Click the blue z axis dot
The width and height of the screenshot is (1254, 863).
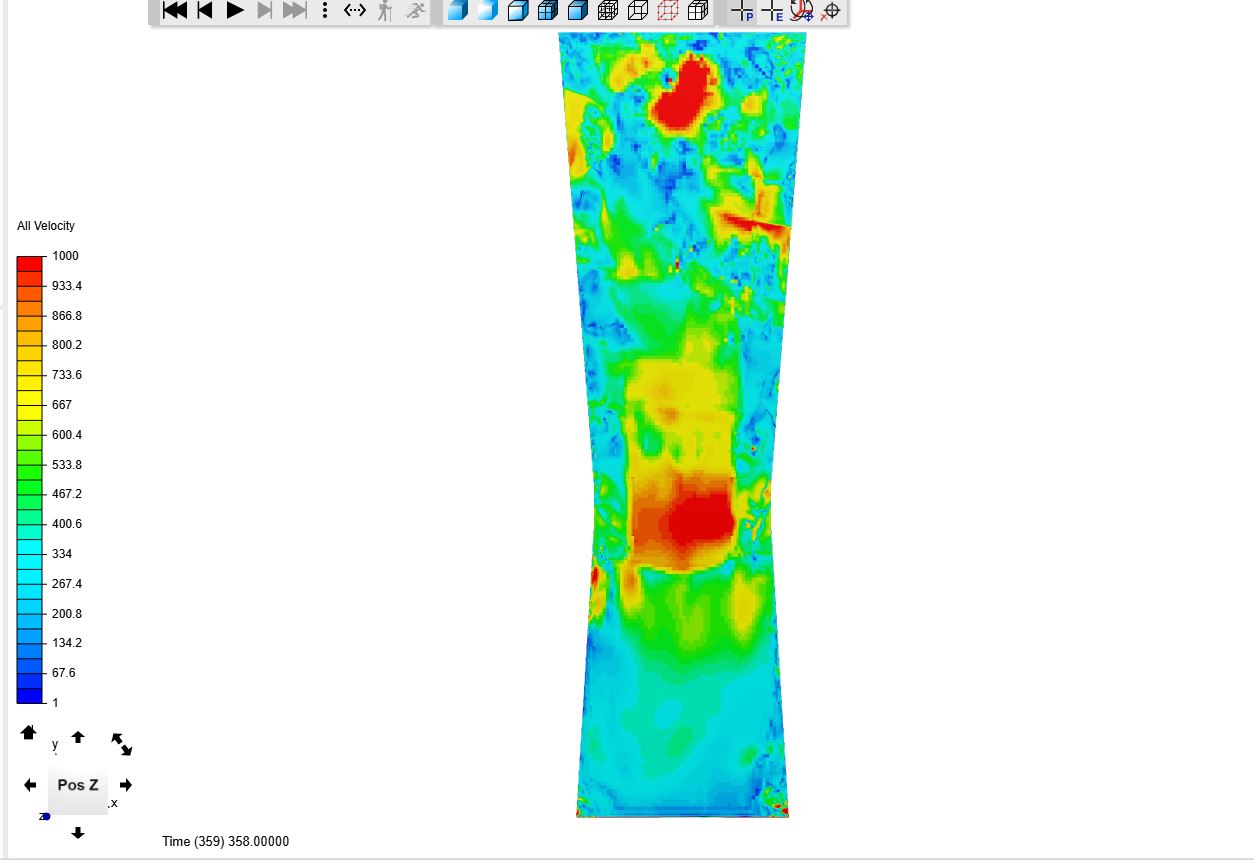point(46,817)
